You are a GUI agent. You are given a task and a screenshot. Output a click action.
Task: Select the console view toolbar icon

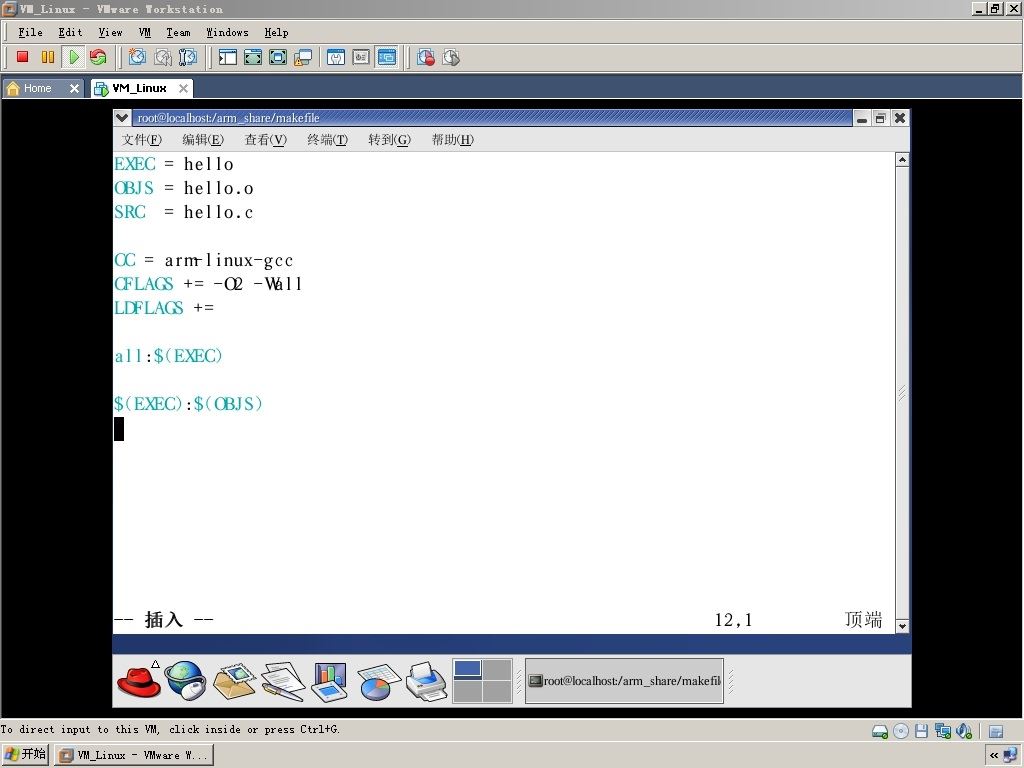(387, 57)
